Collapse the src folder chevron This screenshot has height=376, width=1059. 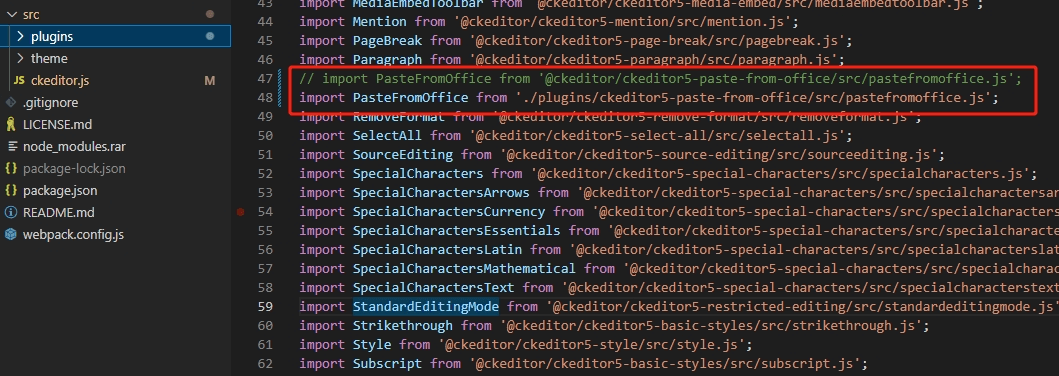(11, 14)
